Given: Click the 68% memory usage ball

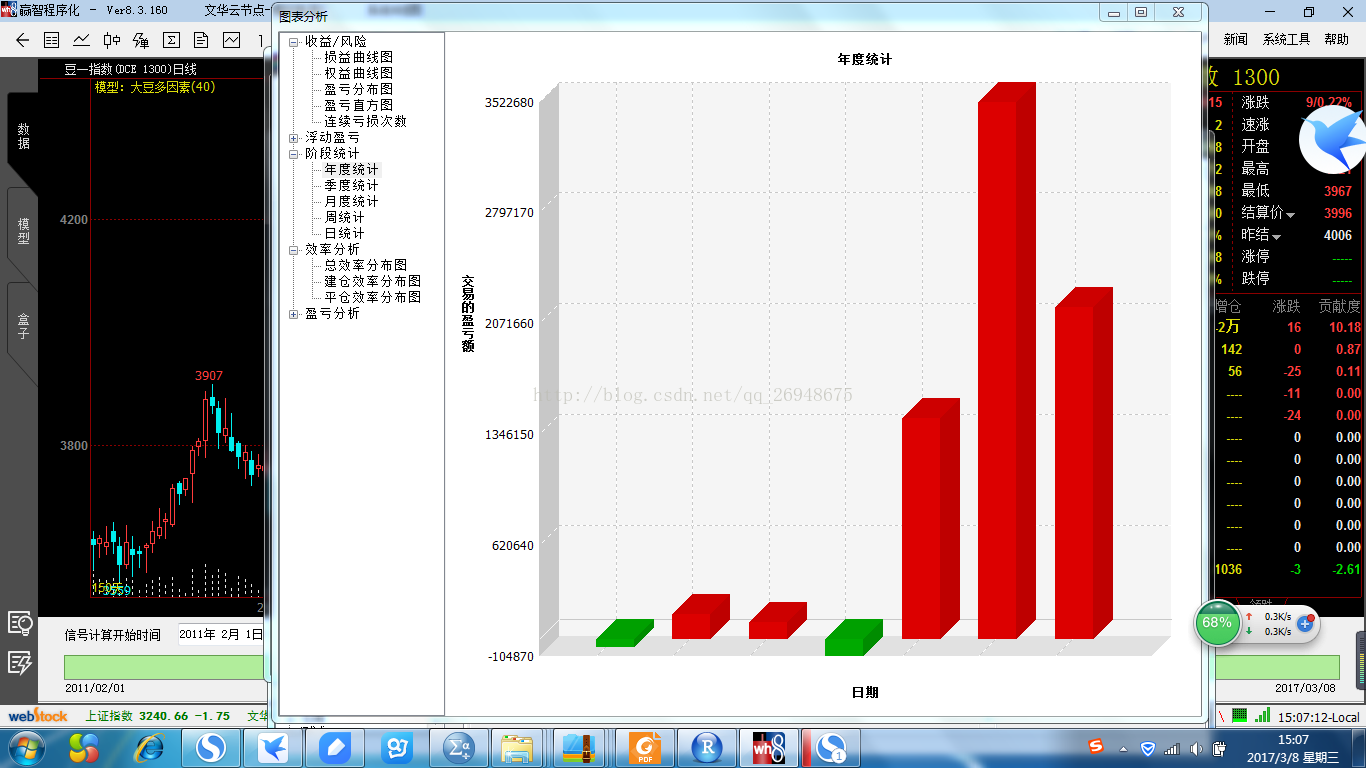Looking at the screenshot, I should [x=1218, y=622].
